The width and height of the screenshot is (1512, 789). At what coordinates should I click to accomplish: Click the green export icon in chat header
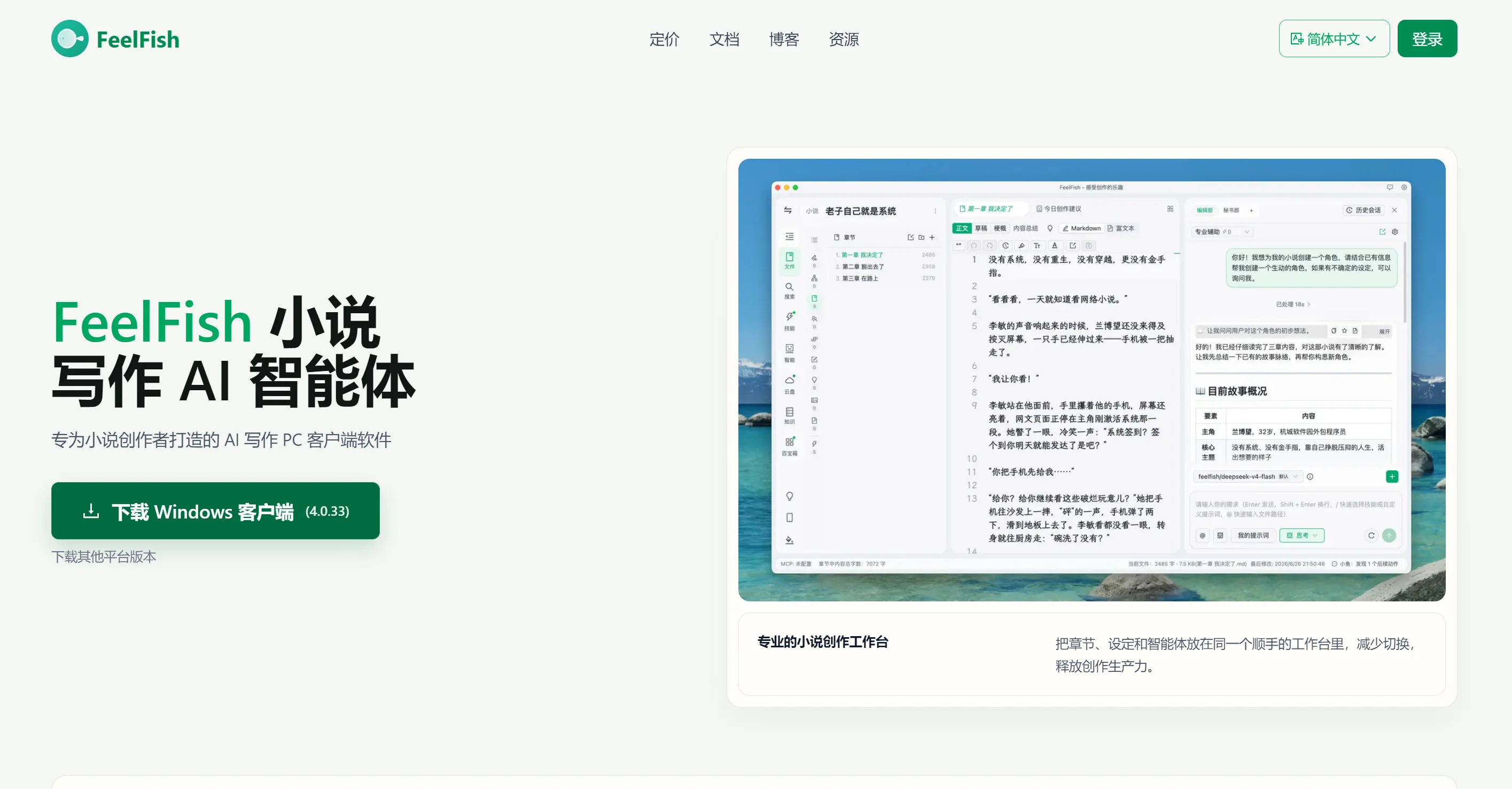coord(1382,232)
